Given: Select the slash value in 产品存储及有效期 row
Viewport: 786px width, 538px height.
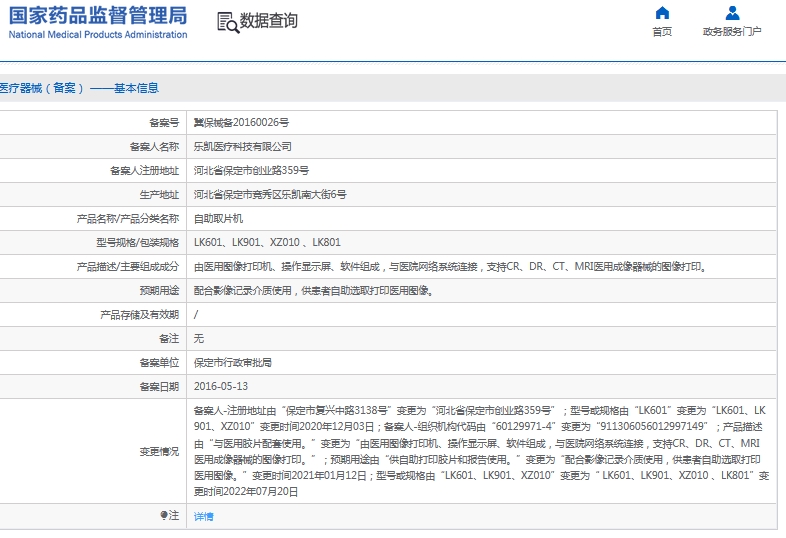Looking at the screenshot, I should [x=196, y=314].
